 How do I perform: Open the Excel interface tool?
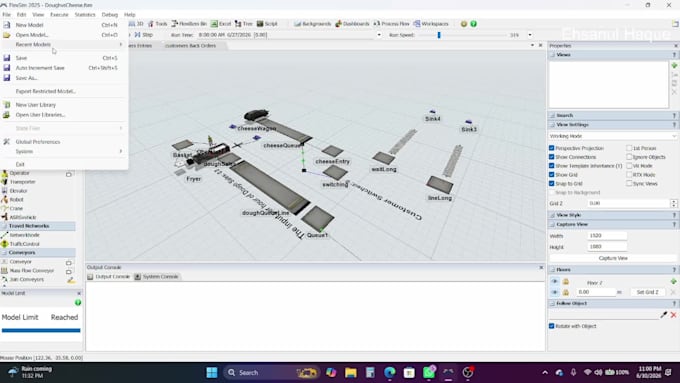221,24
